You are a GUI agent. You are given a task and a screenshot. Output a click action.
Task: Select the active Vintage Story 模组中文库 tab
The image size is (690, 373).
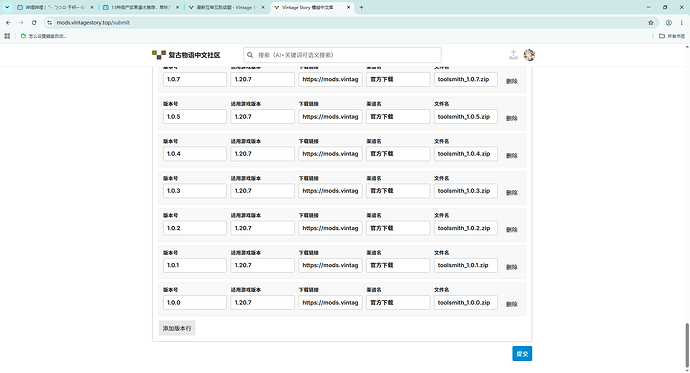(x=312, y=7)
